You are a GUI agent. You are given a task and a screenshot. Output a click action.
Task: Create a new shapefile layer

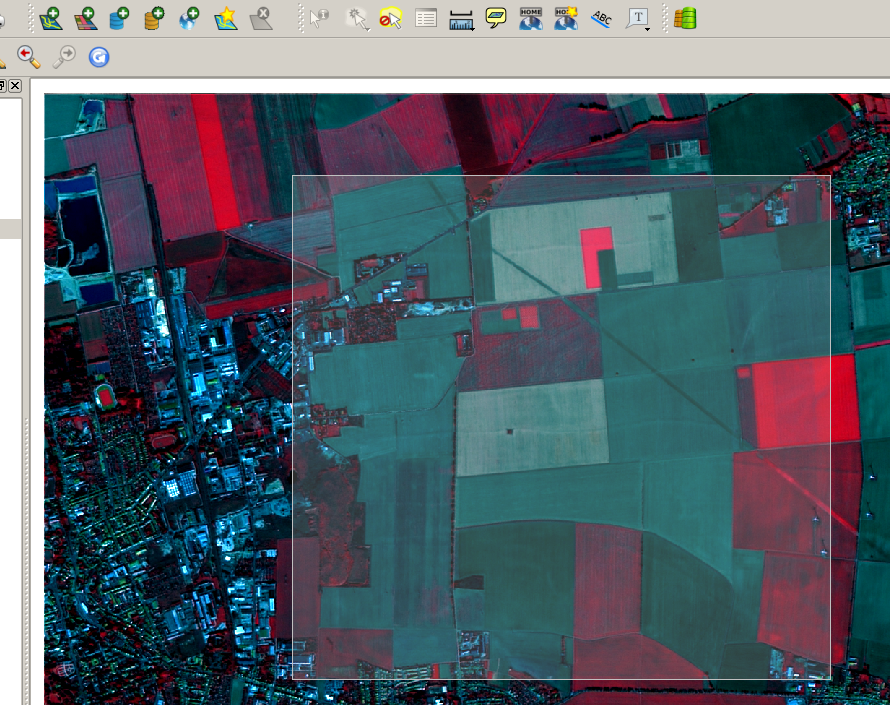point(226,17)
